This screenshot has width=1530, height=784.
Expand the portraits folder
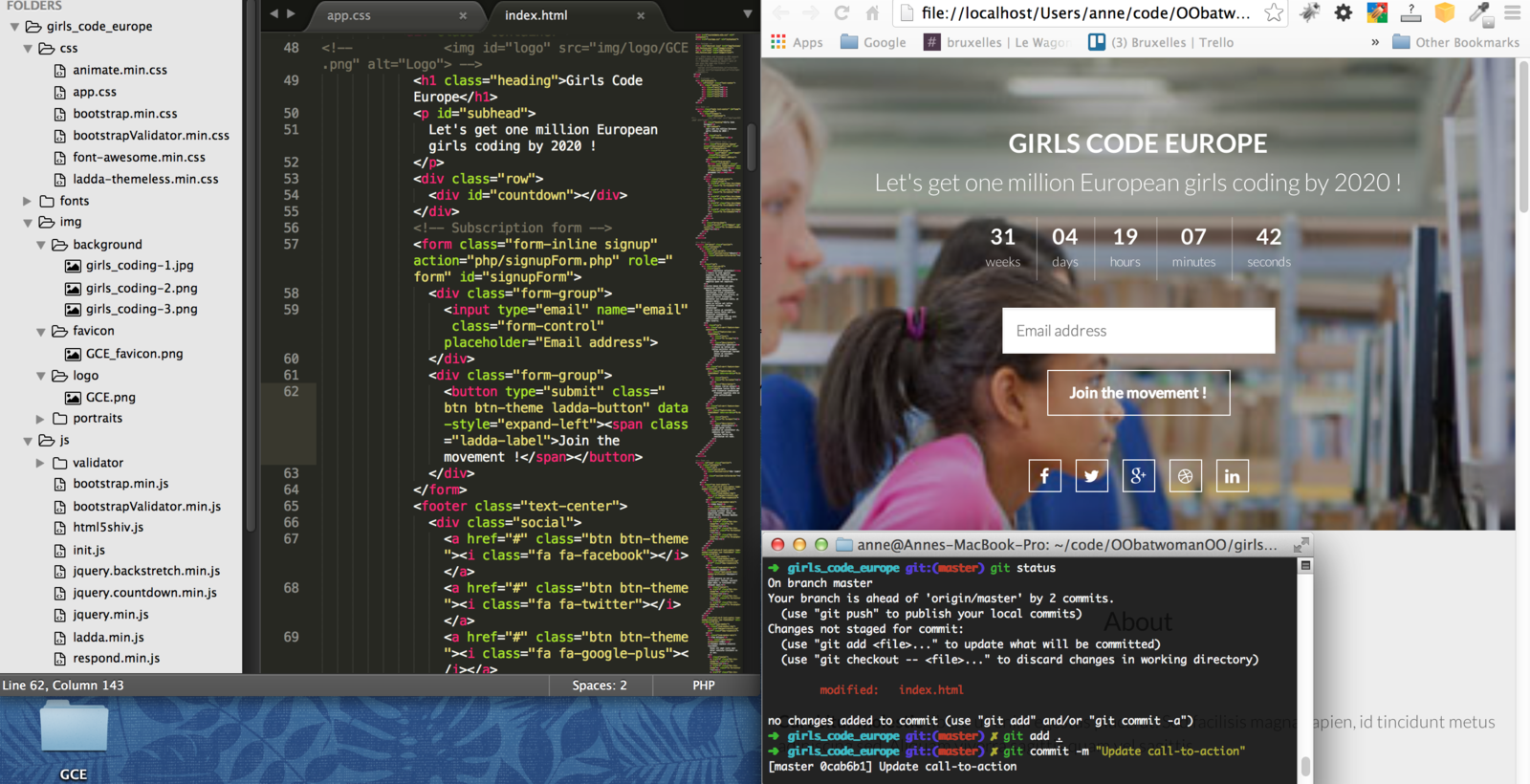41,418
